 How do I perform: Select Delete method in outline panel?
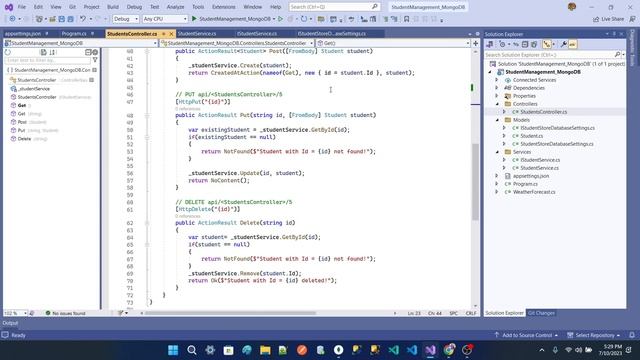click(x=24, y=139)
